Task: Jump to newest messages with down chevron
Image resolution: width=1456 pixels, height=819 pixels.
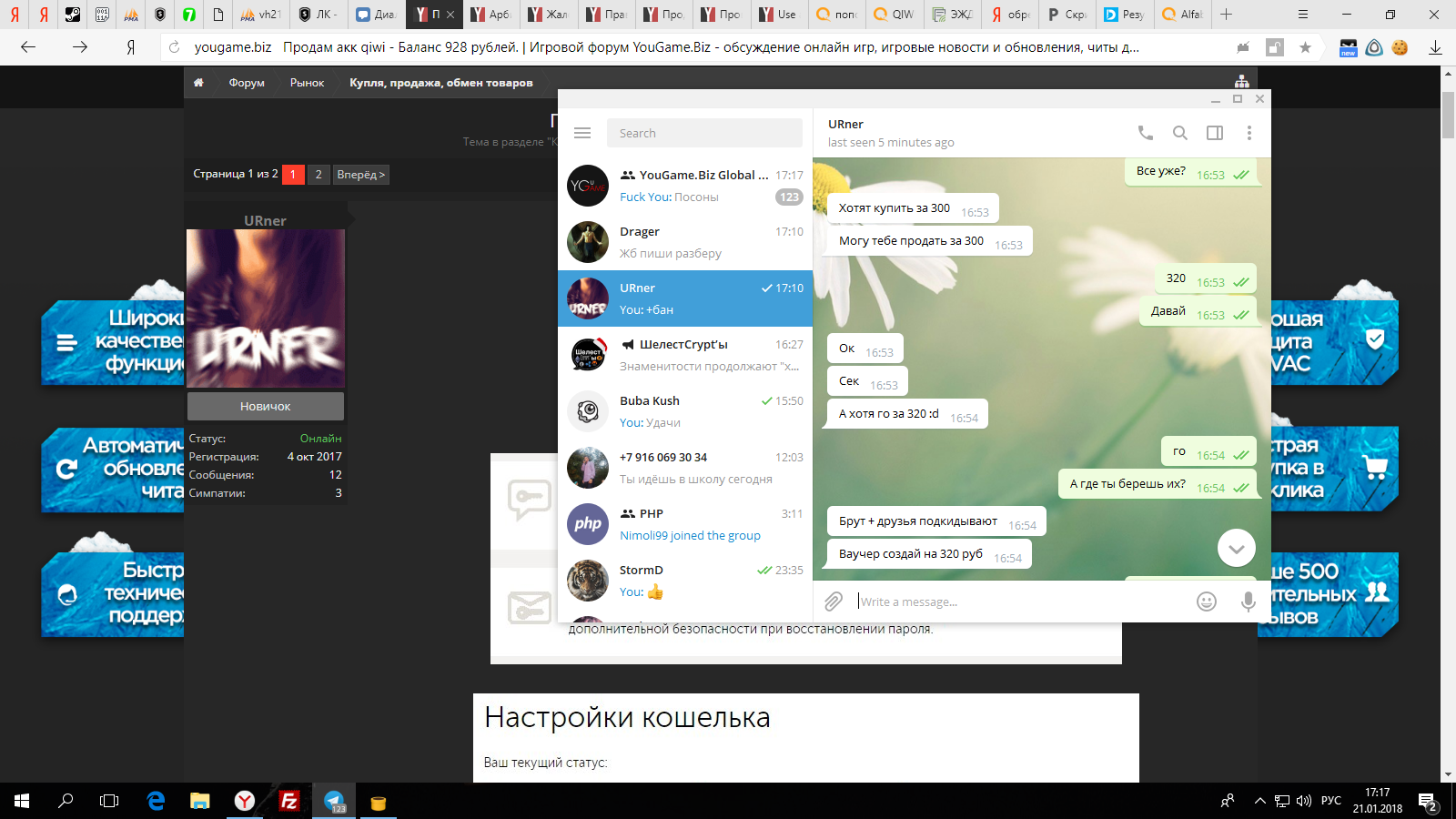Action: tap(1236, 548)
